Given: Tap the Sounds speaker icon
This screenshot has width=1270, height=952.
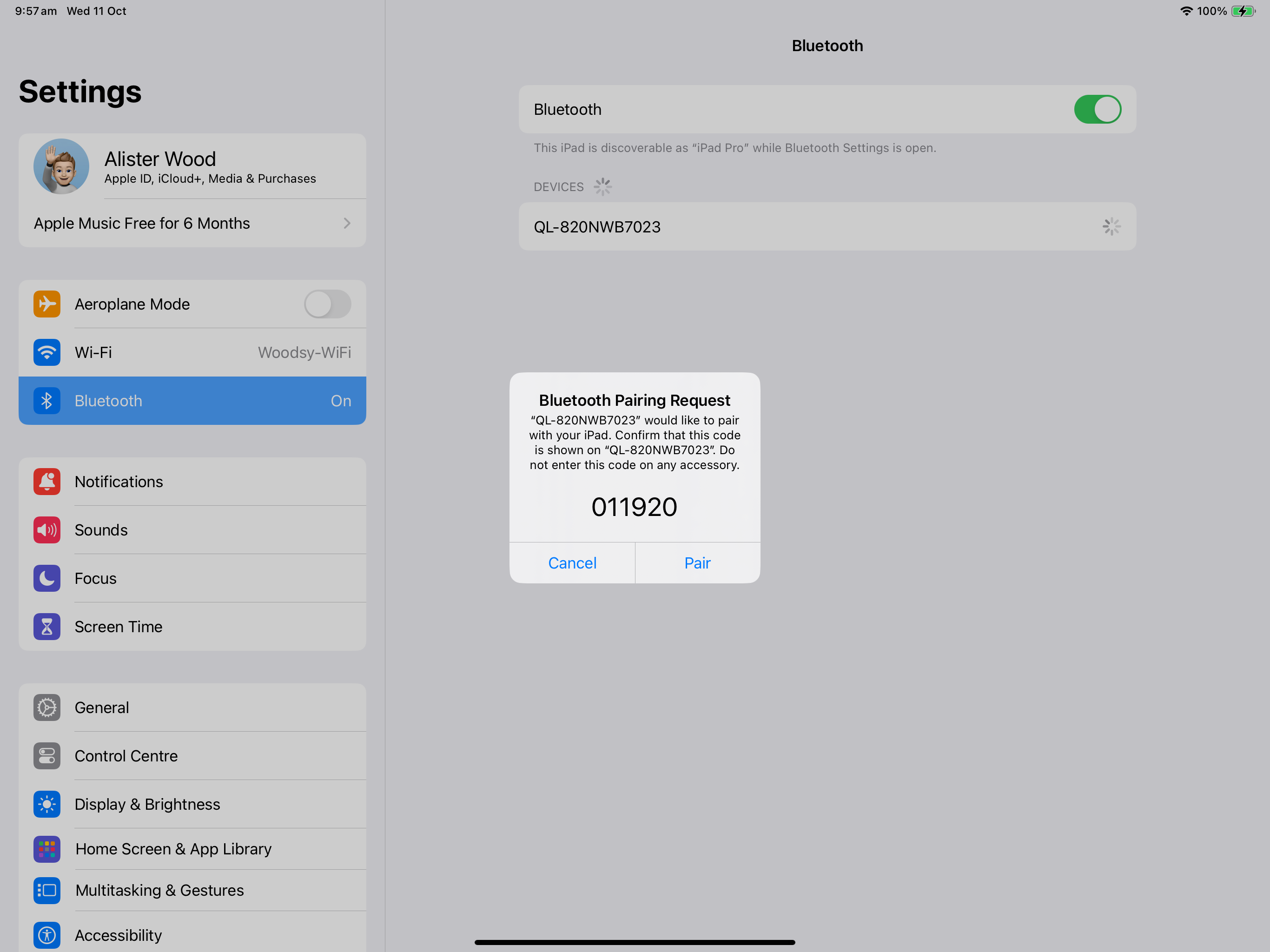Looking at the screenshot, I should pyautogui.click(x=47, y=530).
